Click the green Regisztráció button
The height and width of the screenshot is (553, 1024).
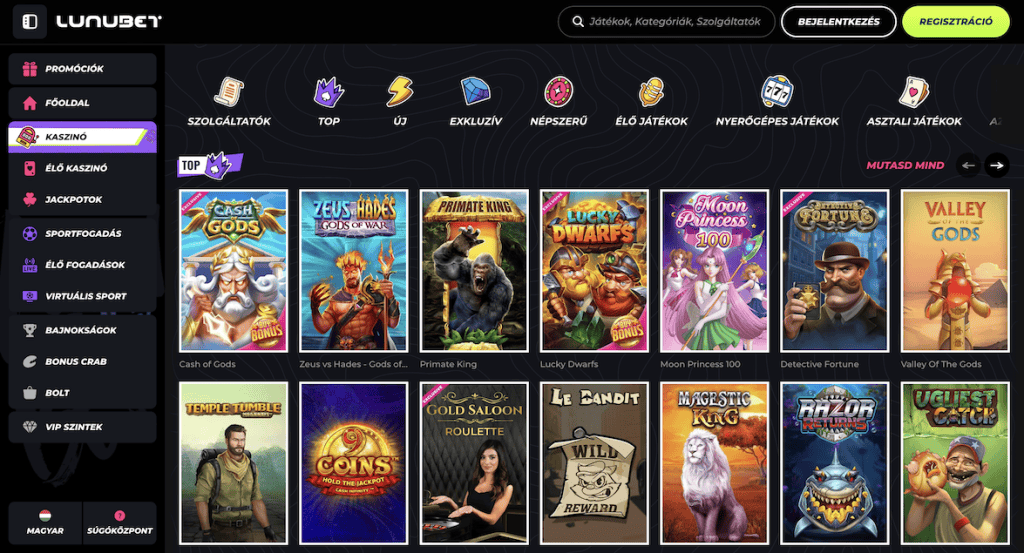[956, 21]
